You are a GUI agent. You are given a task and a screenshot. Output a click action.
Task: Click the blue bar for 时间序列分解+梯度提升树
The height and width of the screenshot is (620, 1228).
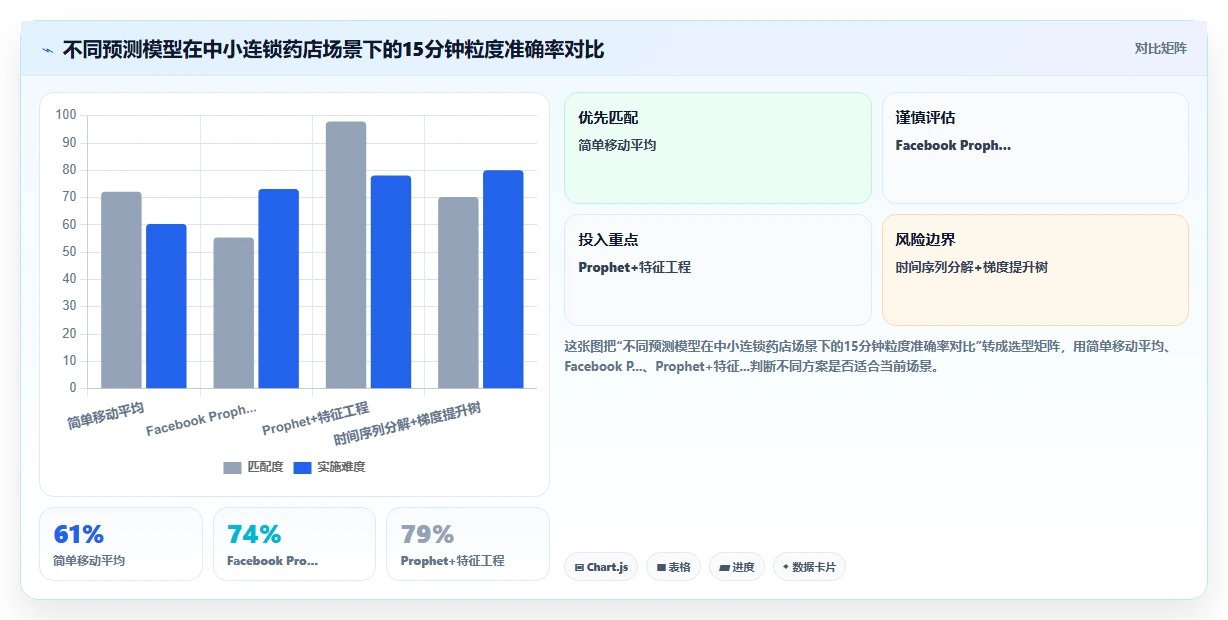click(503, 279)
